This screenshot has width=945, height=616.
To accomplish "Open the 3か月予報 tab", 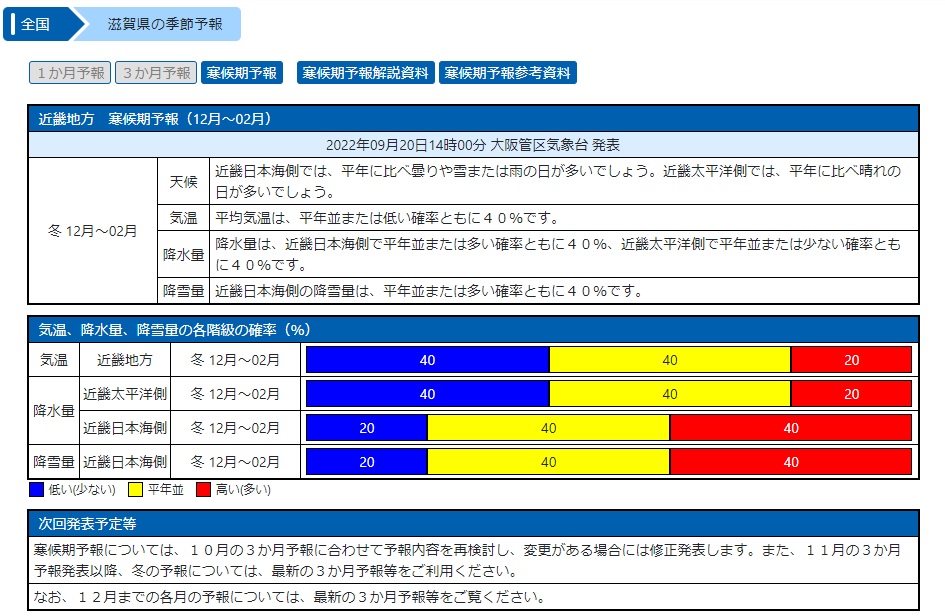I will point(156,73).
